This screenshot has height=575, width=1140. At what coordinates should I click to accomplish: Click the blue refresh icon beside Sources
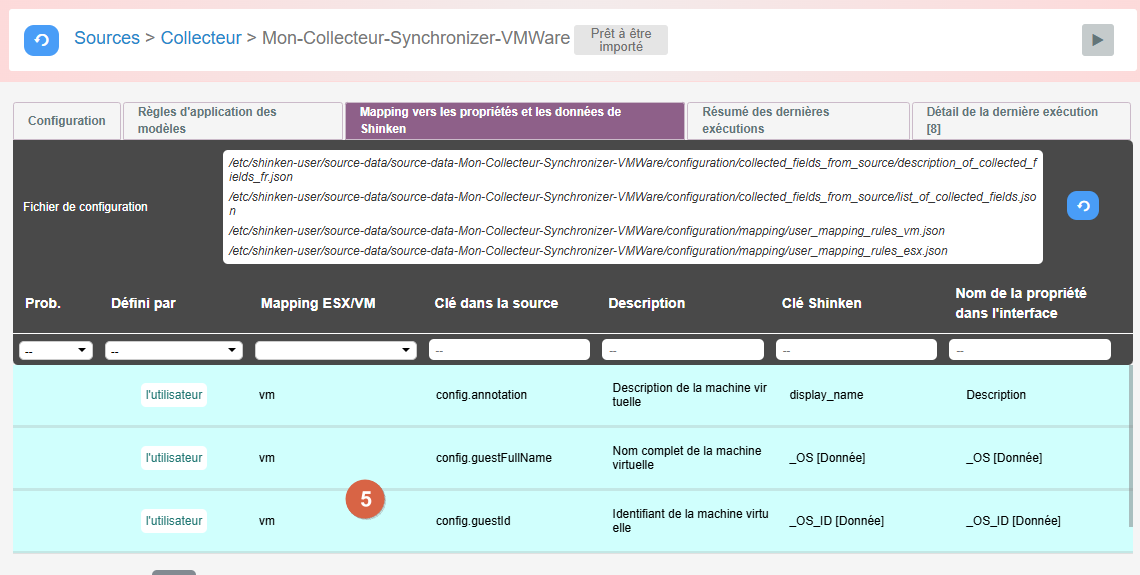pos(41,40)
